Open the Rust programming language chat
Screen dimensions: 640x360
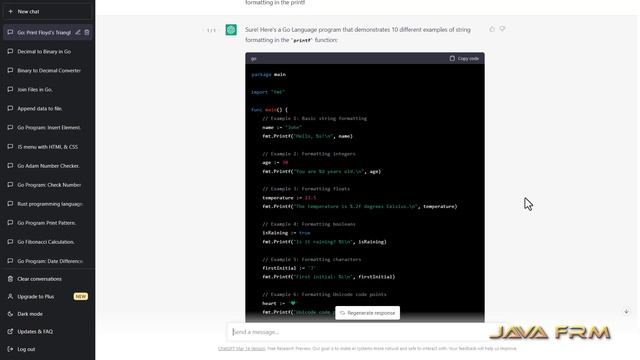pos(47,204)
